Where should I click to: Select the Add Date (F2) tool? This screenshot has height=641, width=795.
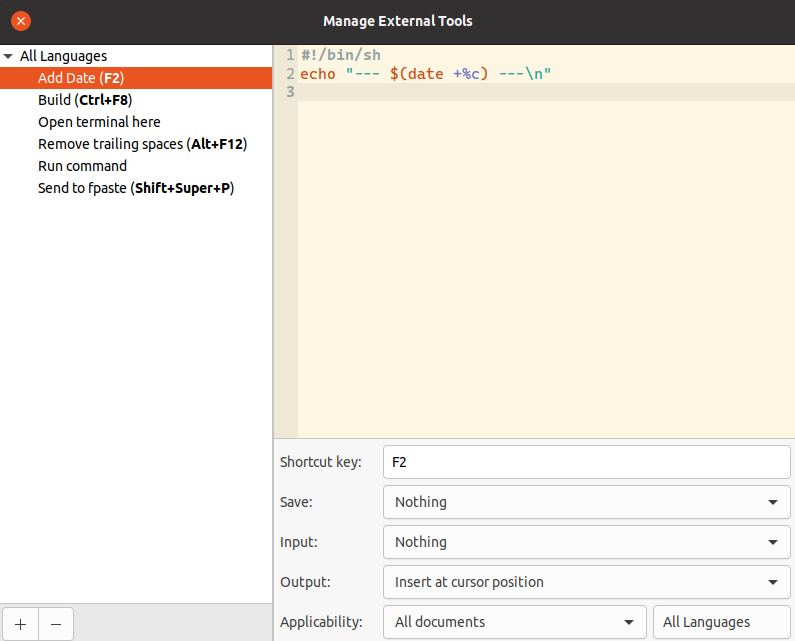[x=136, y=78]
